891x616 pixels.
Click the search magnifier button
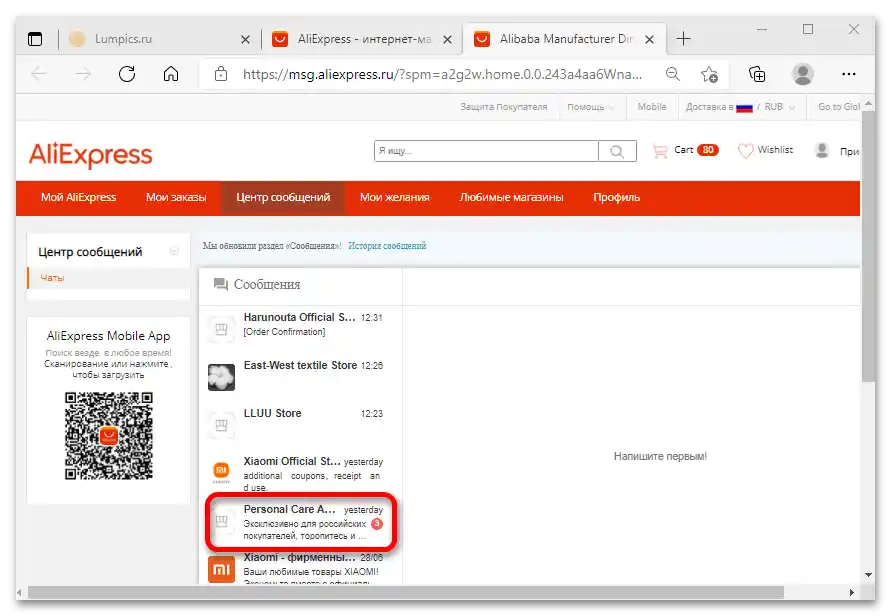[617, 151]
